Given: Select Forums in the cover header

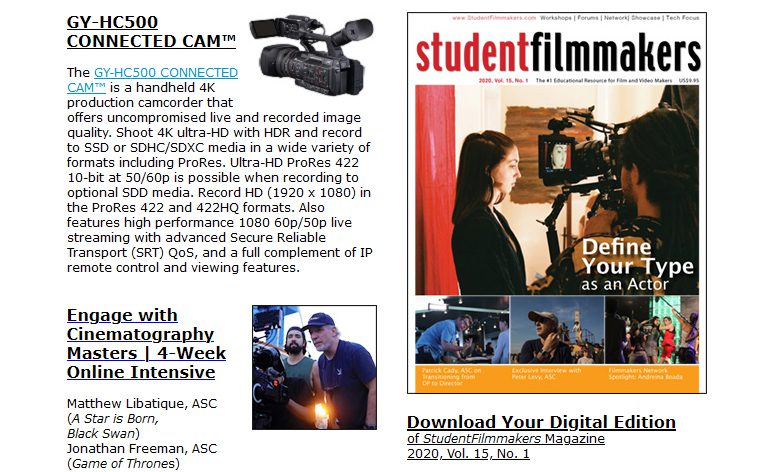Looking at the screenshot, I should click(587, 18).
